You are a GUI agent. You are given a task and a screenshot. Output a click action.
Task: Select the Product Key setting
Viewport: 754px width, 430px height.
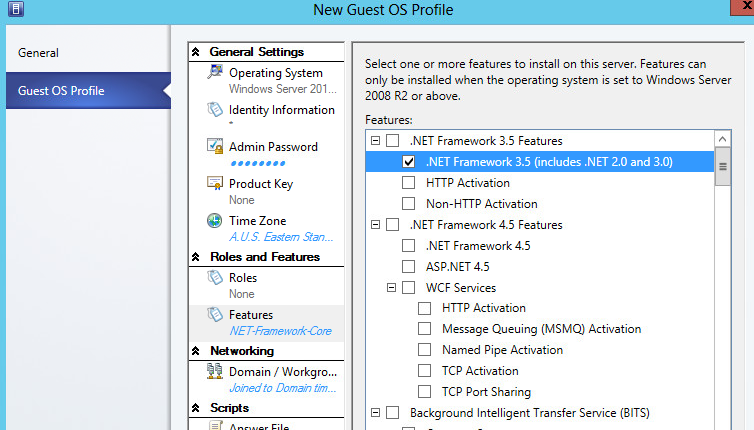[267, 191]
